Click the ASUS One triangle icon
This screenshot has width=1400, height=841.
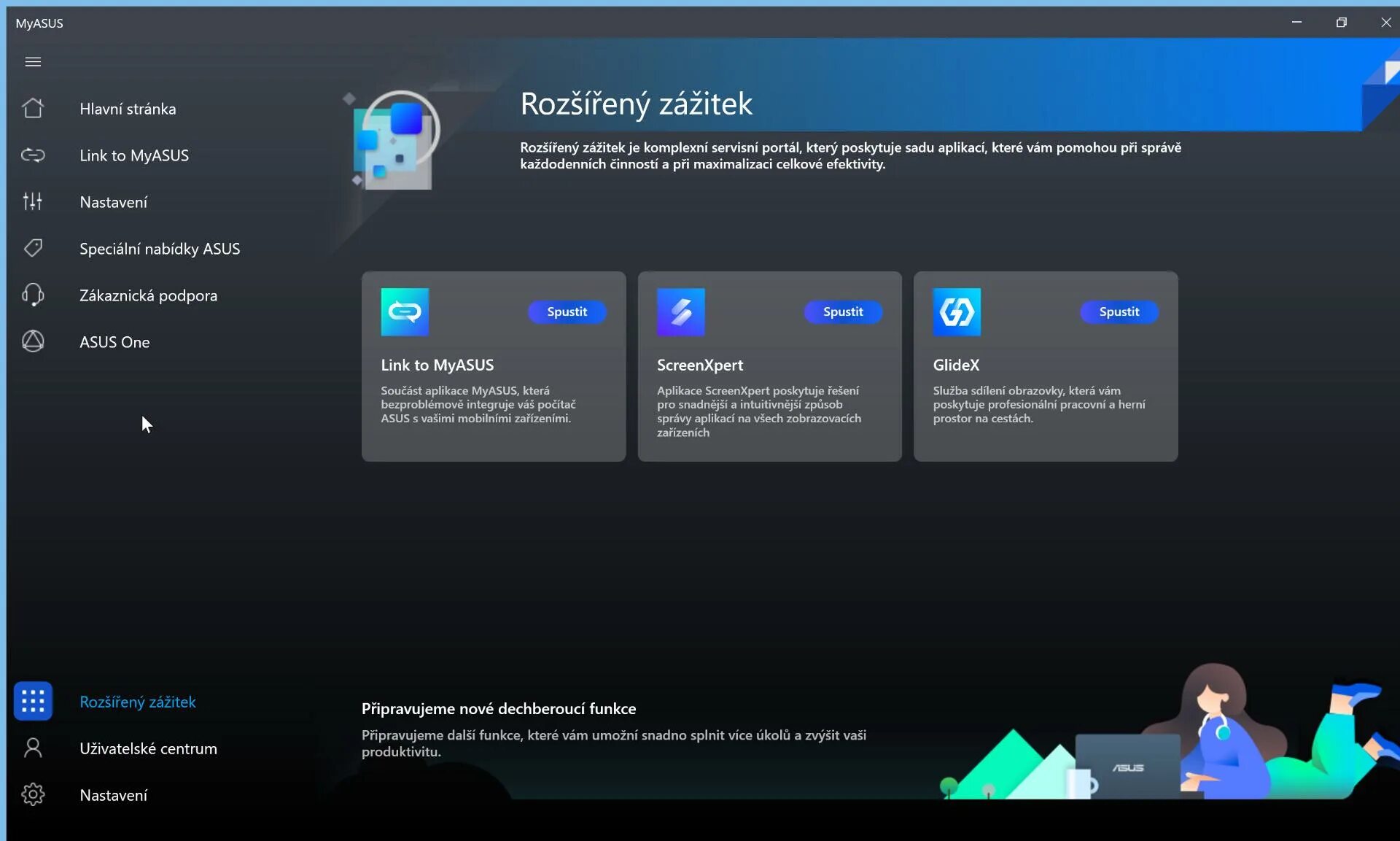tap(33, 342)
